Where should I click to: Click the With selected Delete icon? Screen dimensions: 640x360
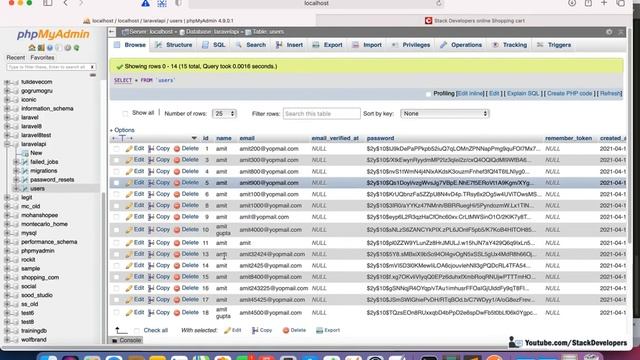(x=286, y=330)
